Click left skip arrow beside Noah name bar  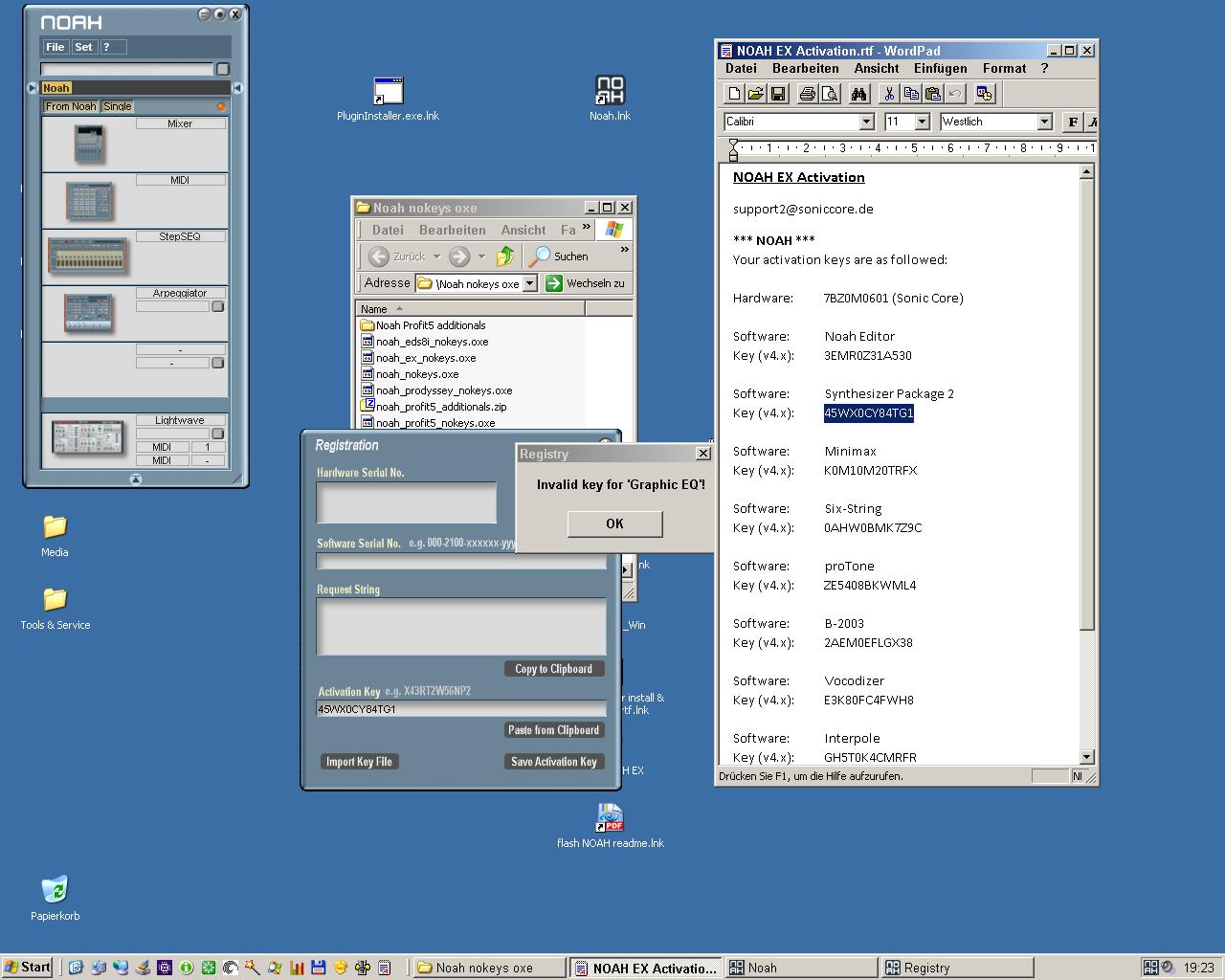(33, 88)
